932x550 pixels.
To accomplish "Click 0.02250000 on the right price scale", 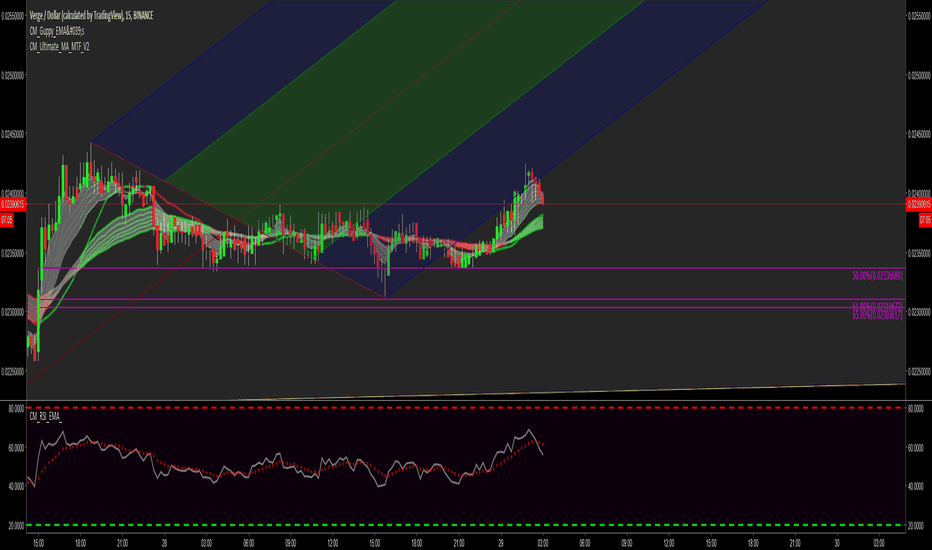I will tap(920, 372).
